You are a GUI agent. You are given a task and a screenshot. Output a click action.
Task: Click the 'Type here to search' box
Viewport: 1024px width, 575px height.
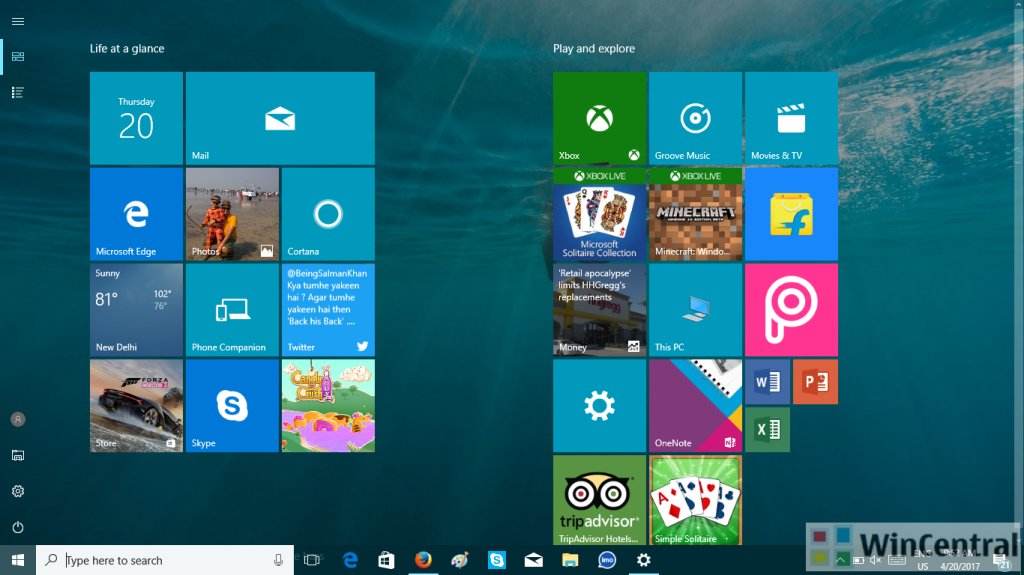pos(165,560)
